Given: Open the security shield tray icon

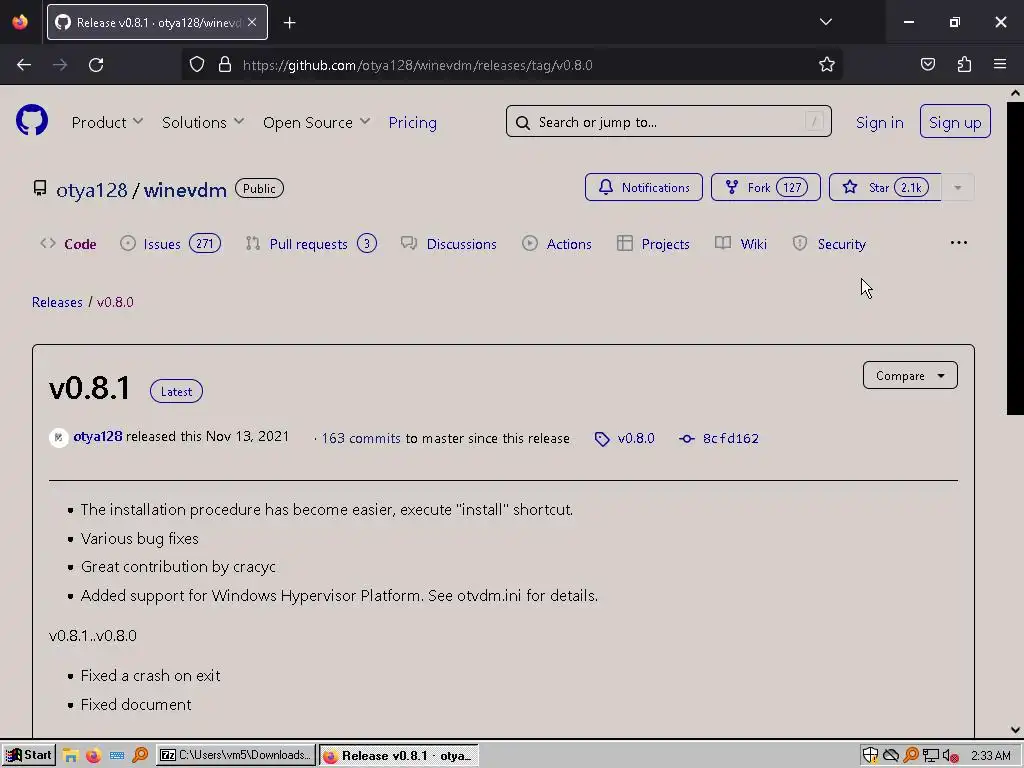Looking at the screenshot, I should [x=870, y=756].
